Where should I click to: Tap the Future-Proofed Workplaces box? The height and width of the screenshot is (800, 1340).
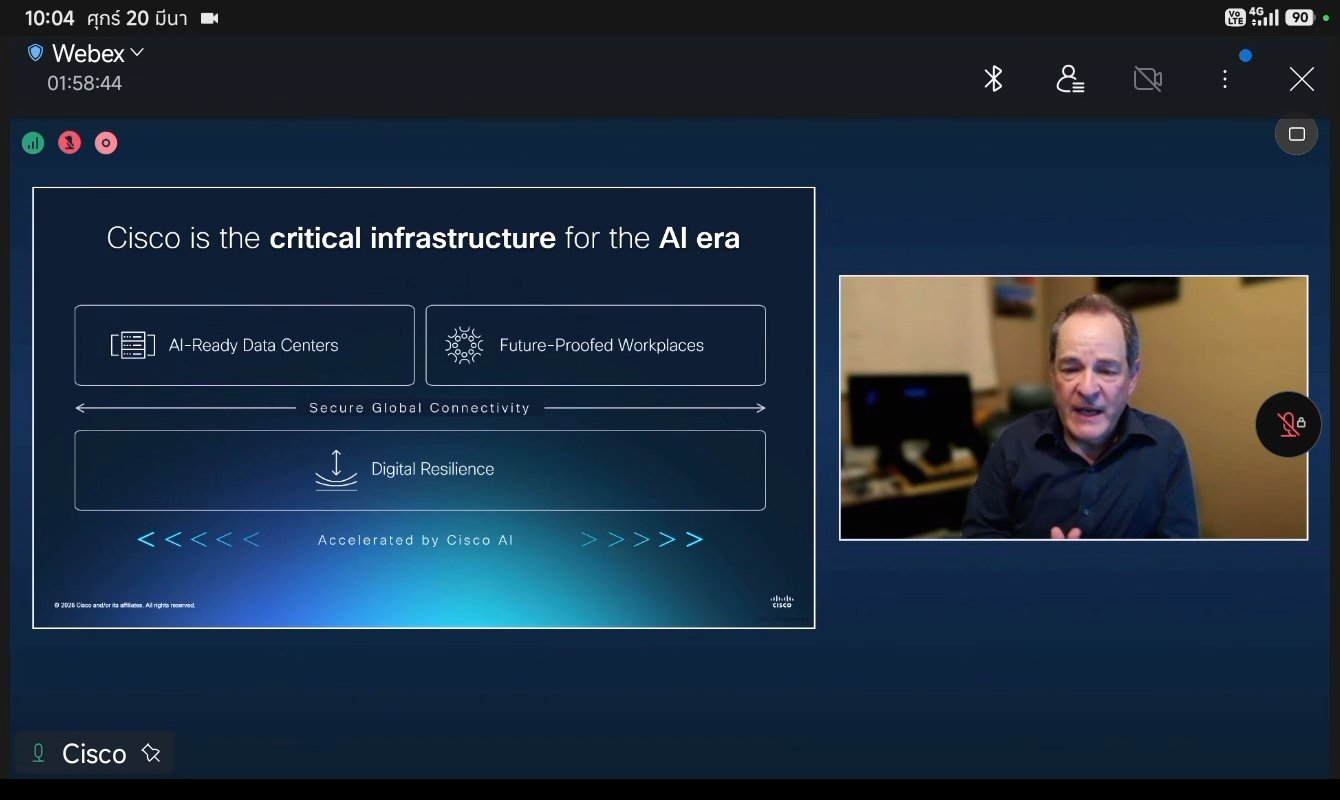(x=595, y=345)
